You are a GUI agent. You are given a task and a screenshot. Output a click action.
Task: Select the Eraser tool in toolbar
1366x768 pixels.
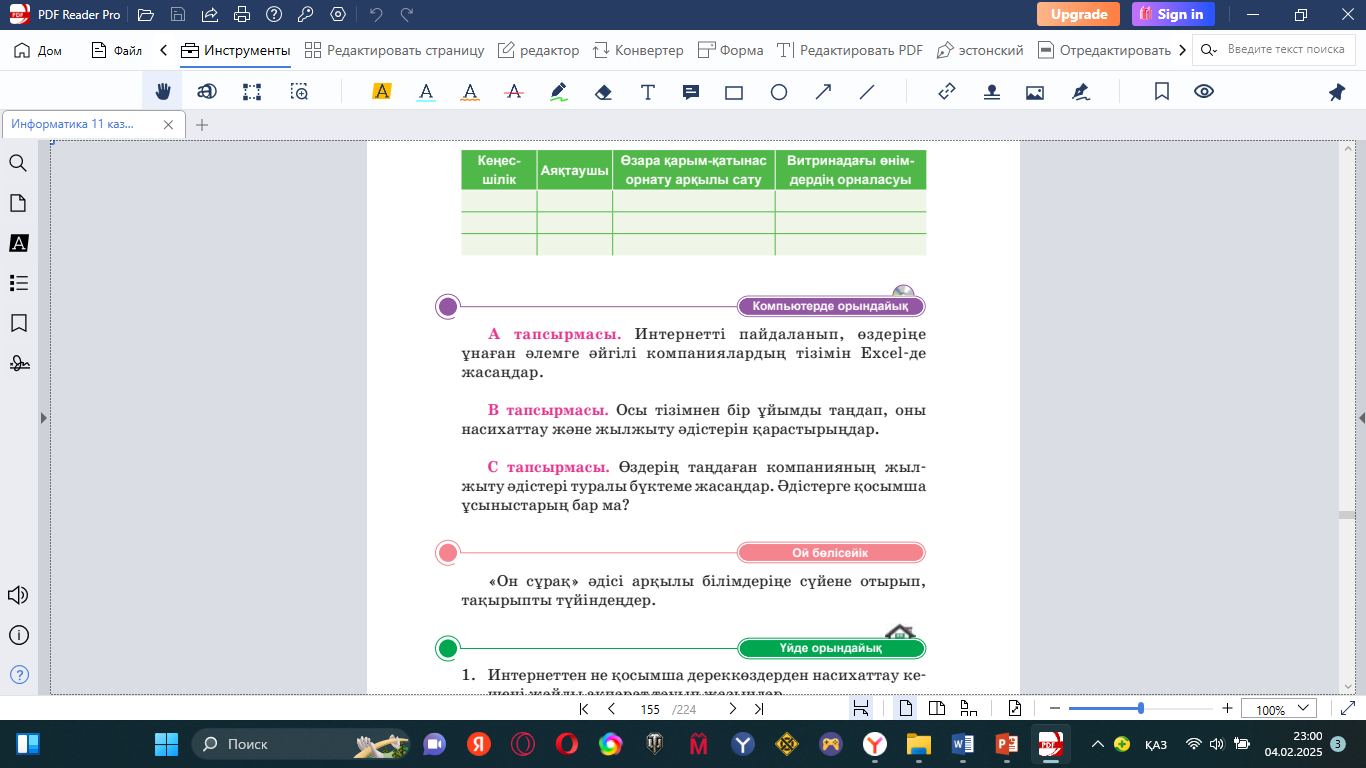pyautogui.click(x=603, y=92)
